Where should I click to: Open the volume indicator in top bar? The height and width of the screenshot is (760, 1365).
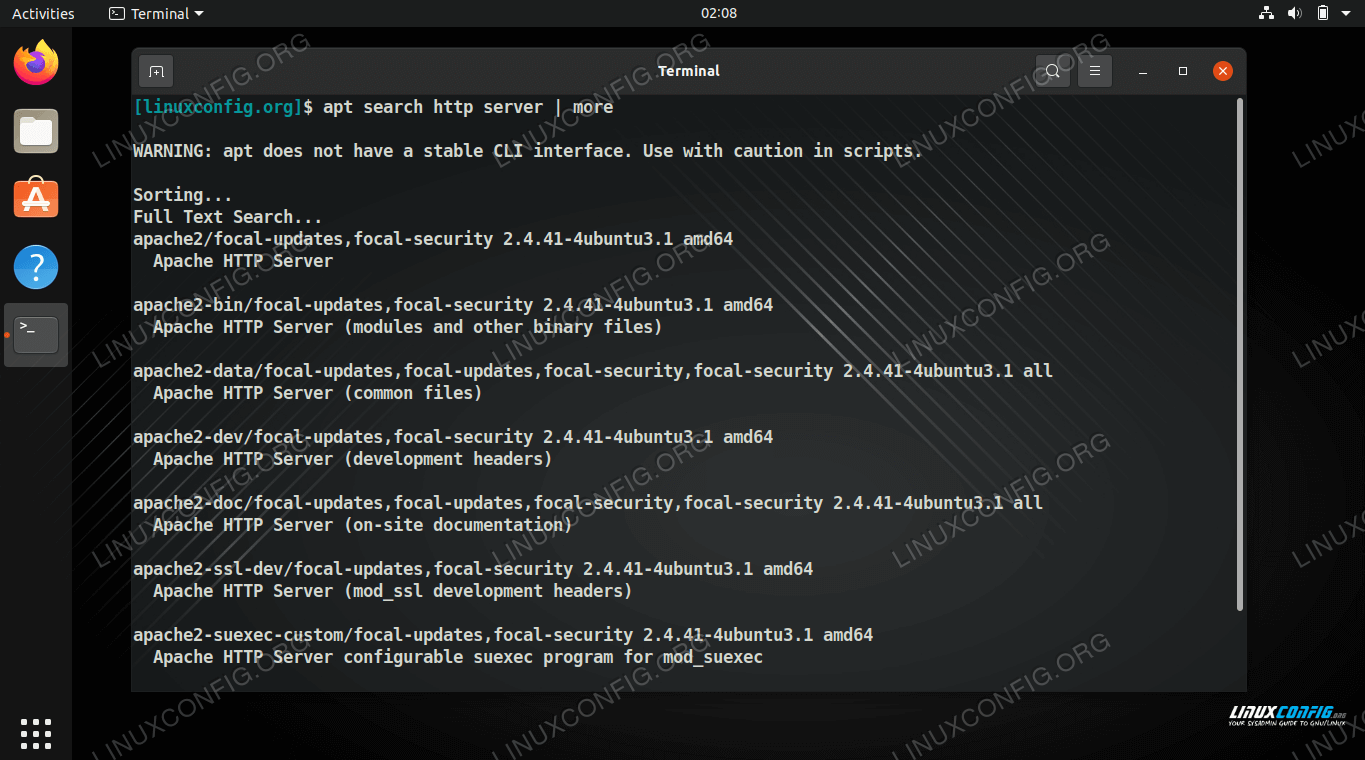[1294, 13]
